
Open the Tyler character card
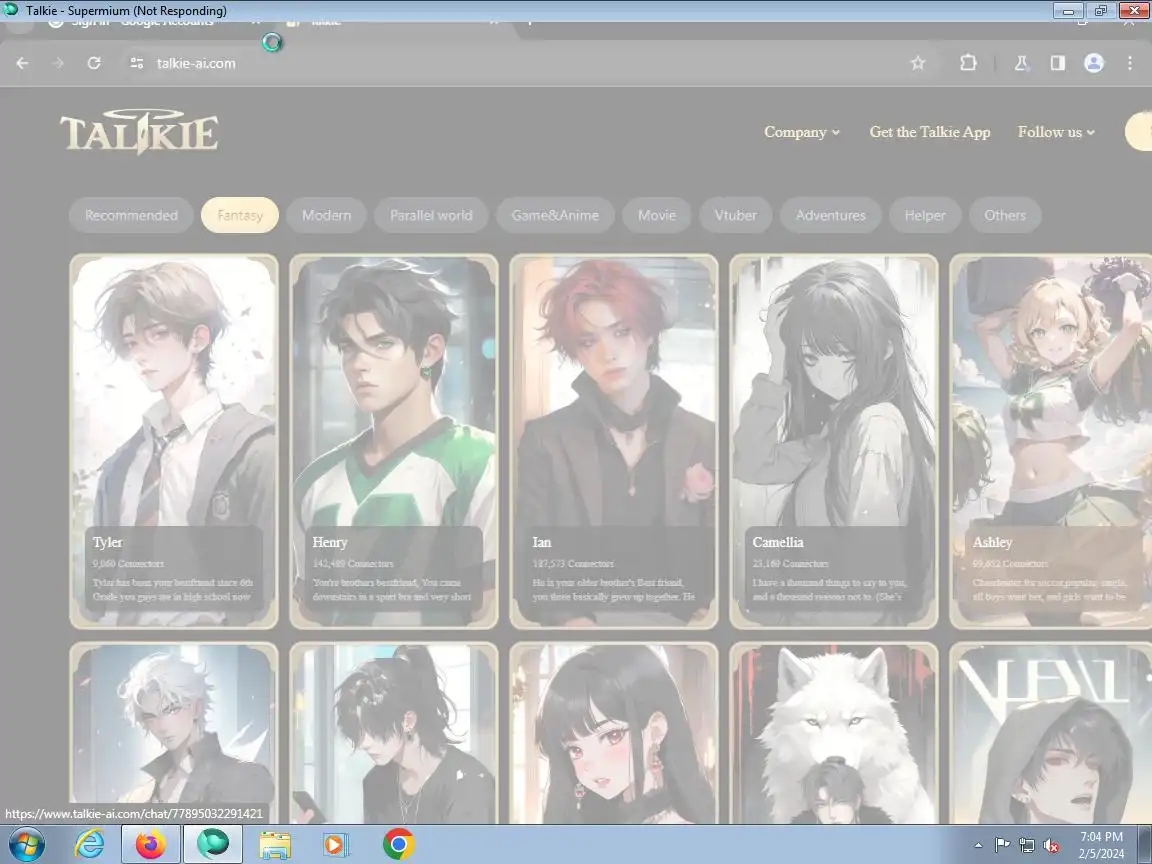pos(174,441)
